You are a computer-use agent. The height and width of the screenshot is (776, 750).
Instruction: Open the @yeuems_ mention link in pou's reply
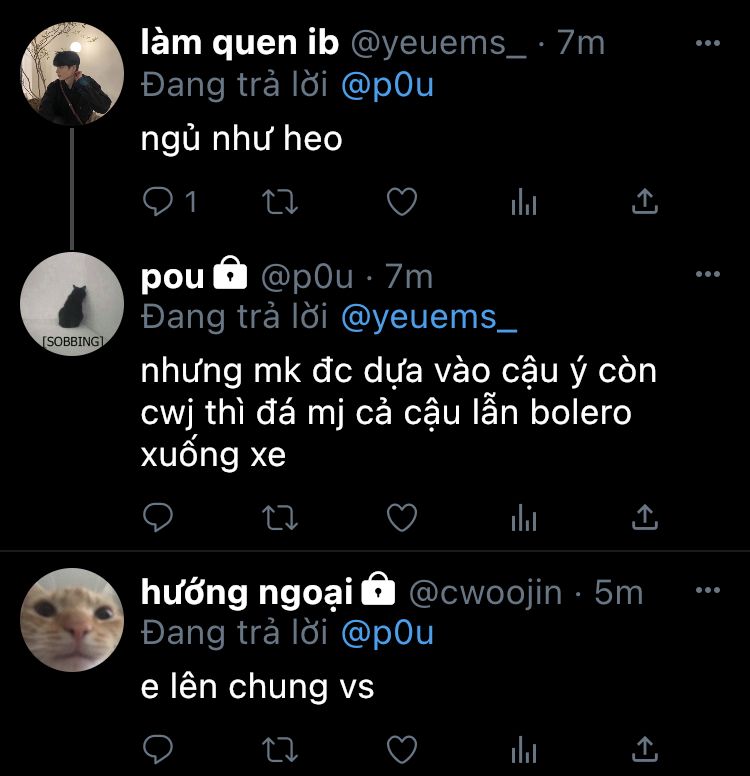[x=429, y=317]
